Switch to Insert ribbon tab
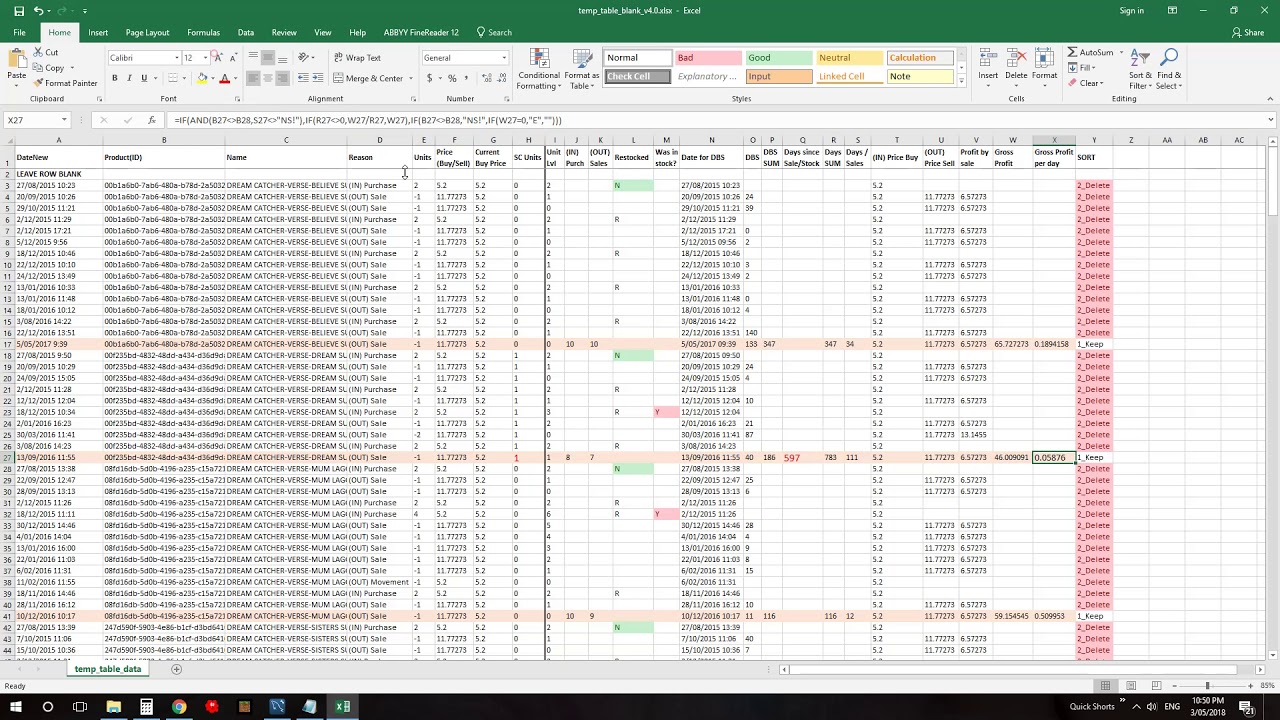1280x720 pixels. point(98,32)
